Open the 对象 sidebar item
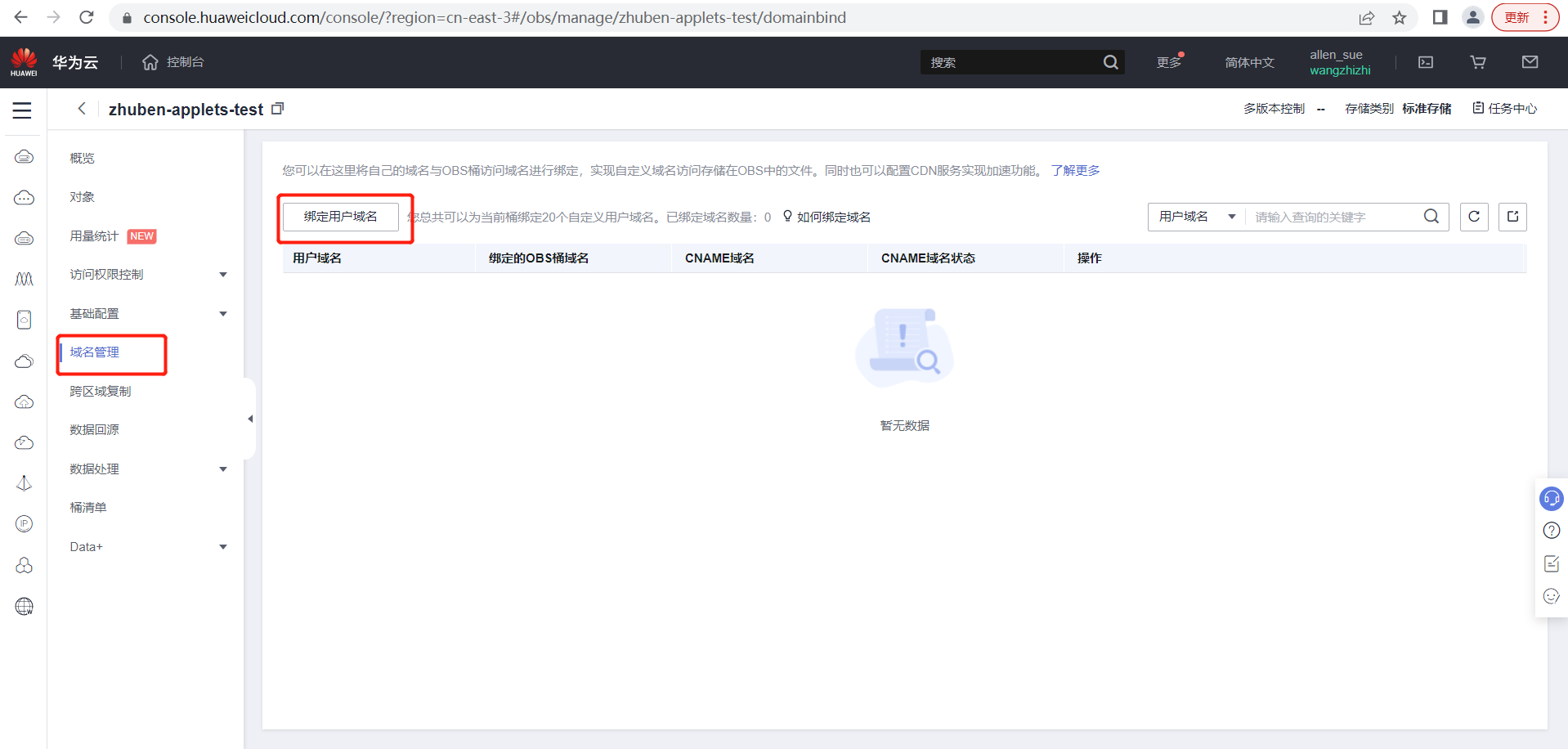The image size is (1568, 749). 82,197
